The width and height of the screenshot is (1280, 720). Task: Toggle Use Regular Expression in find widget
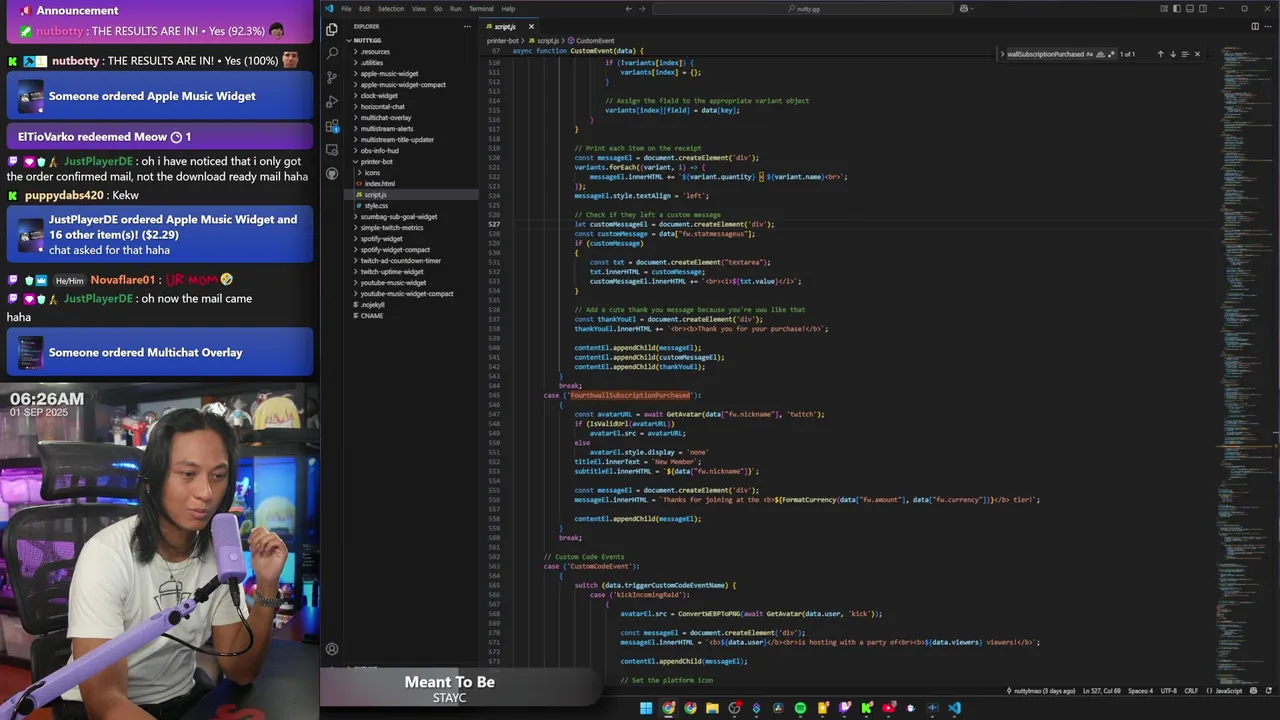tap(1111, 54)
